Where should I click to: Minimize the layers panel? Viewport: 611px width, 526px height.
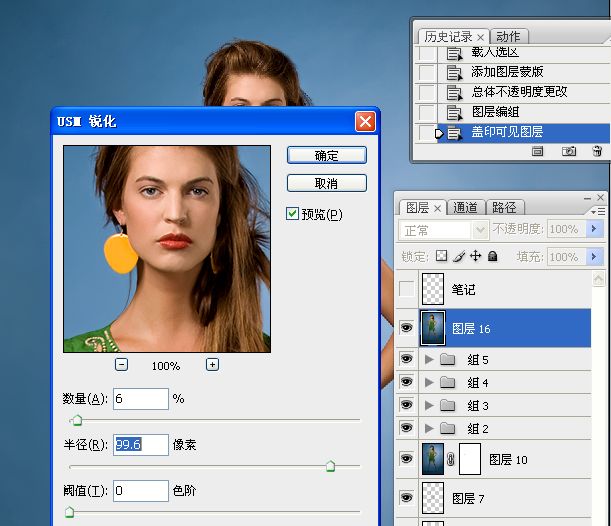588,198
